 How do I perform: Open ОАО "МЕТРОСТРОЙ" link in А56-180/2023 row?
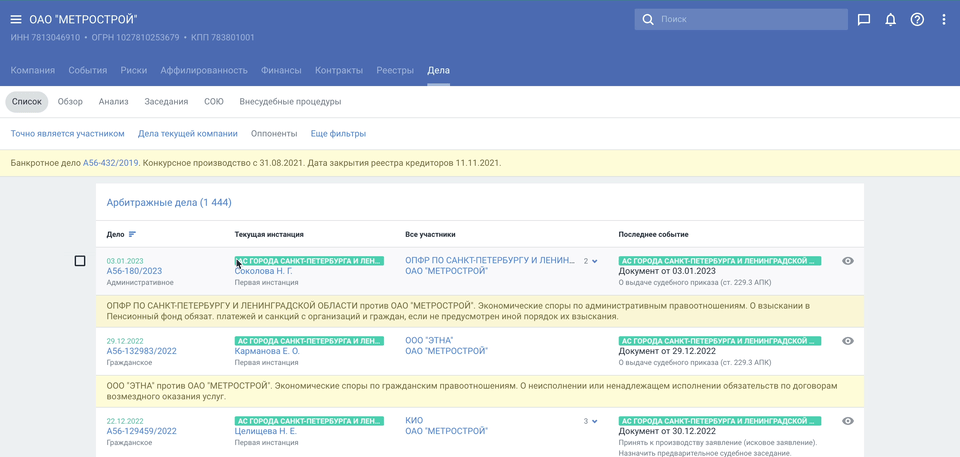[x=446, y=271]
